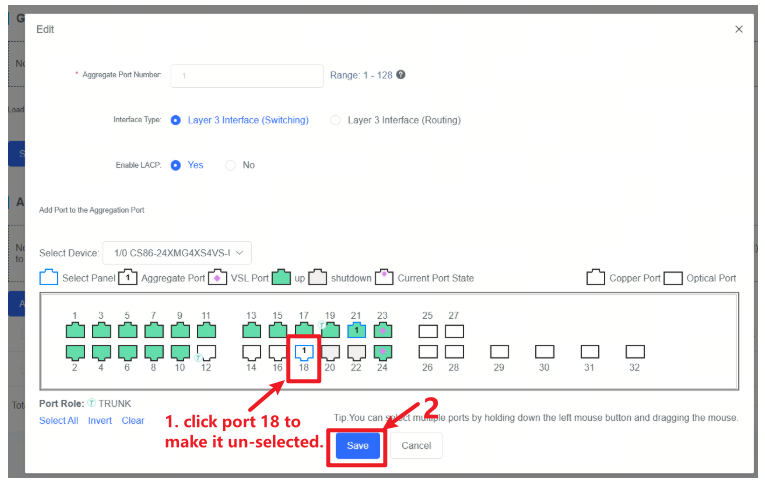Click the Invert link

100,420
